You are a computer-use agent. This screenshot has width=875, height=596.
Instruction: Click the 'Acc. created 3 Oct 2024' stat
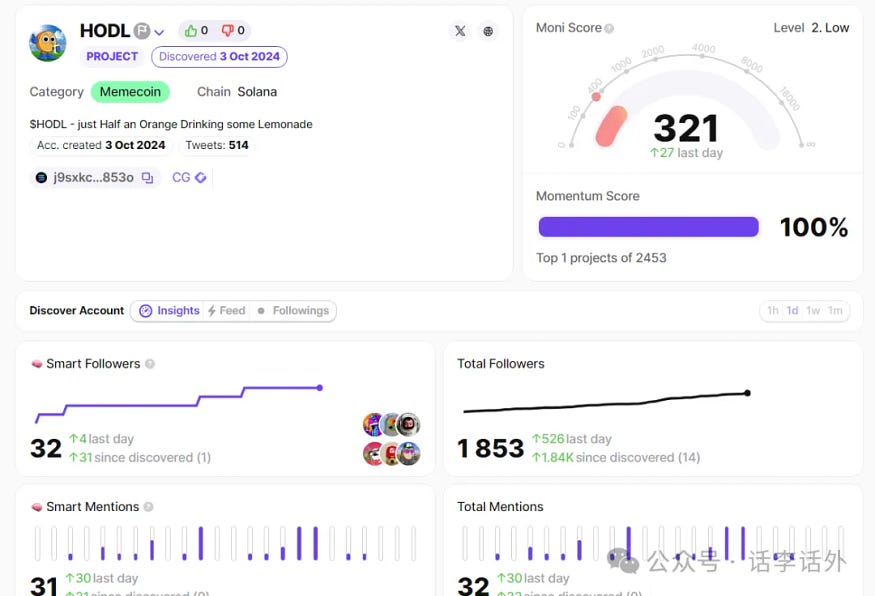(101, 145)
